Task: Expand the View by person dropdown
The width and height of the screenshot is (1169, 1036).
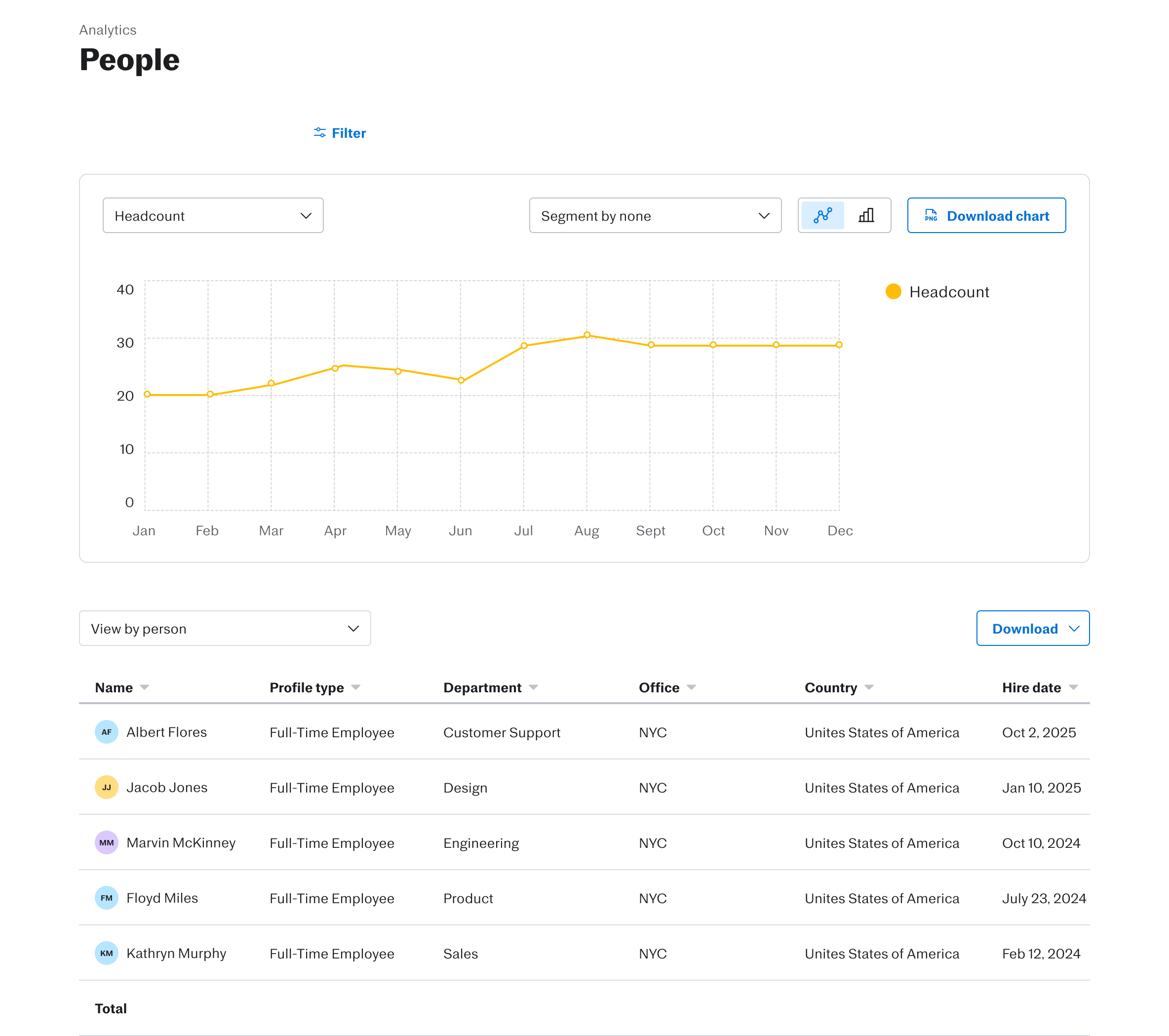Action: pos(225,628)
